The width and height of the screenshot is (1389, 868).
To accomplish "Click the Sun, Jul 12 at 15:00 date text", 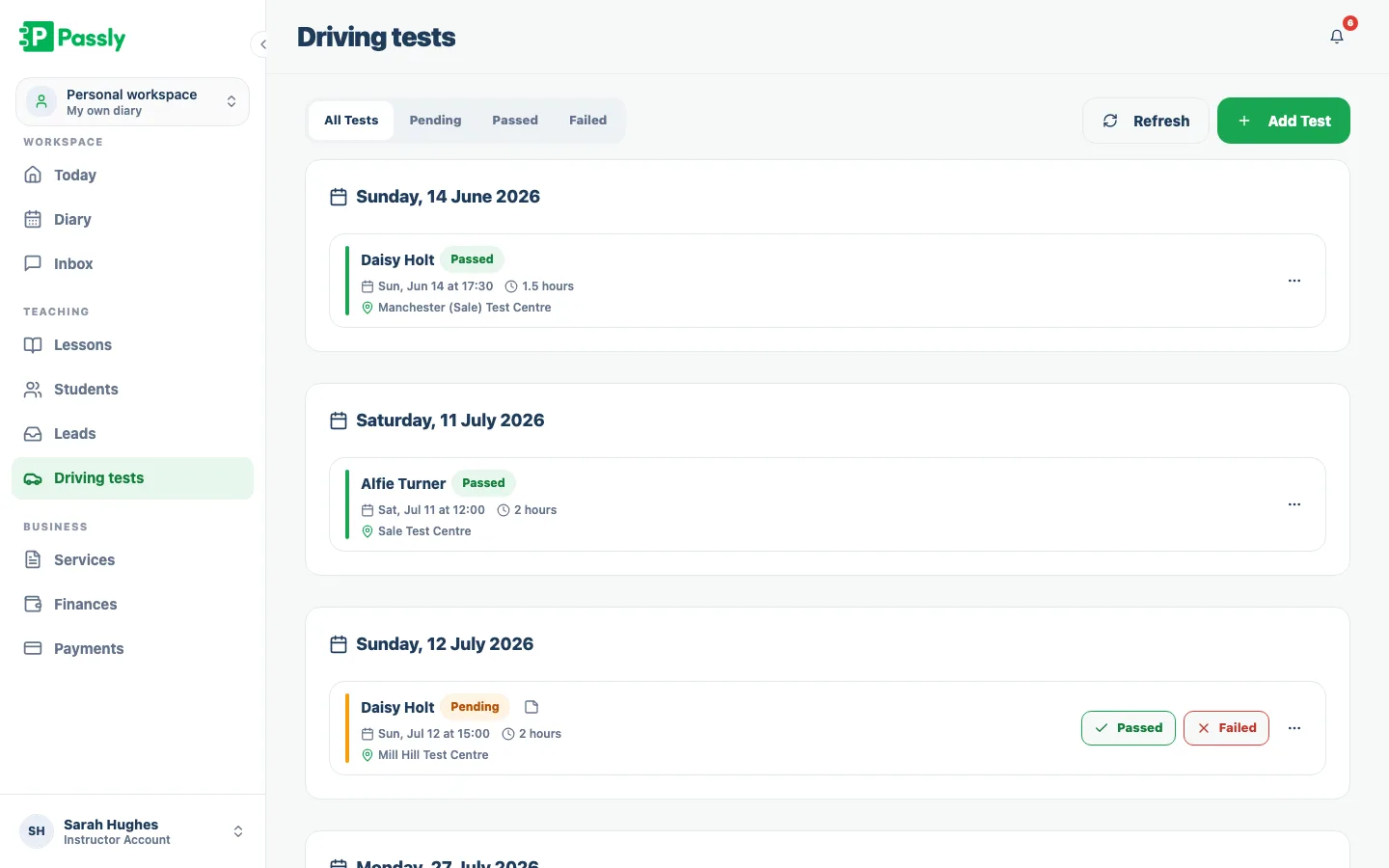I will click(434, 734).
